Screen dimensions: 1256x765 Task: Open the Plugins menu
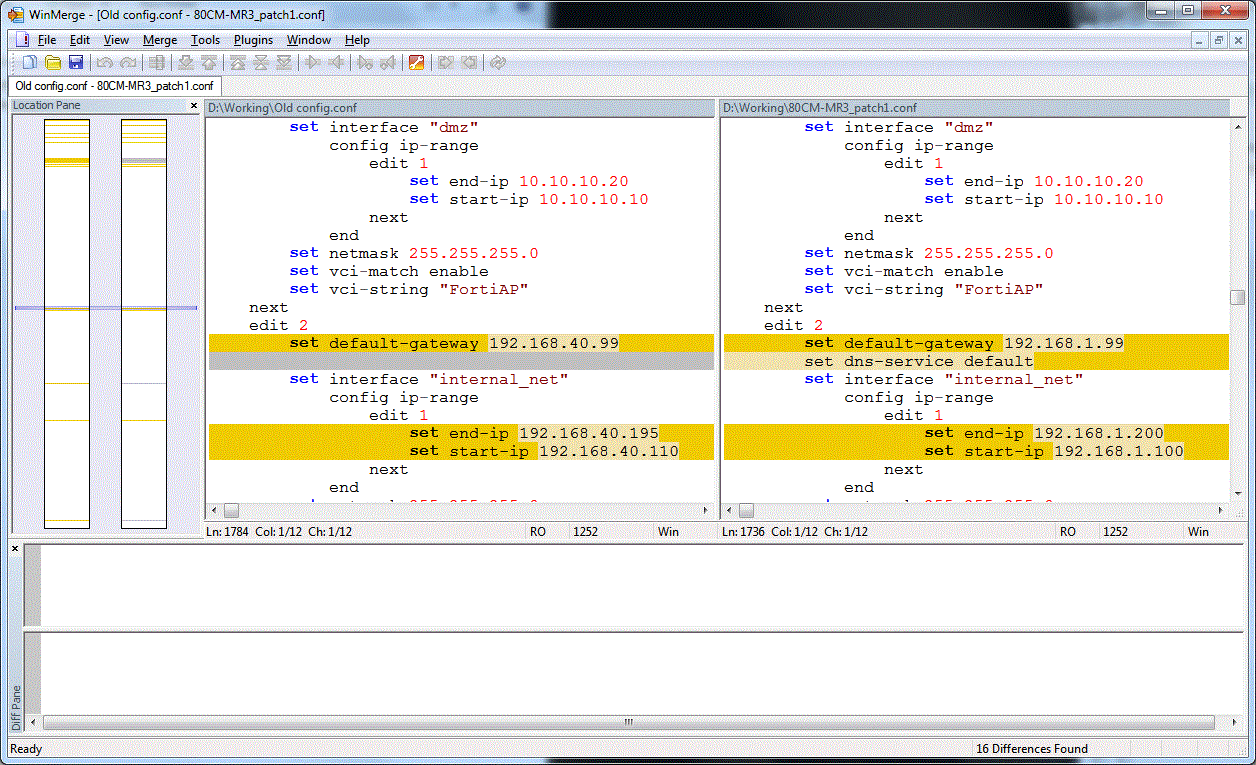253,40
